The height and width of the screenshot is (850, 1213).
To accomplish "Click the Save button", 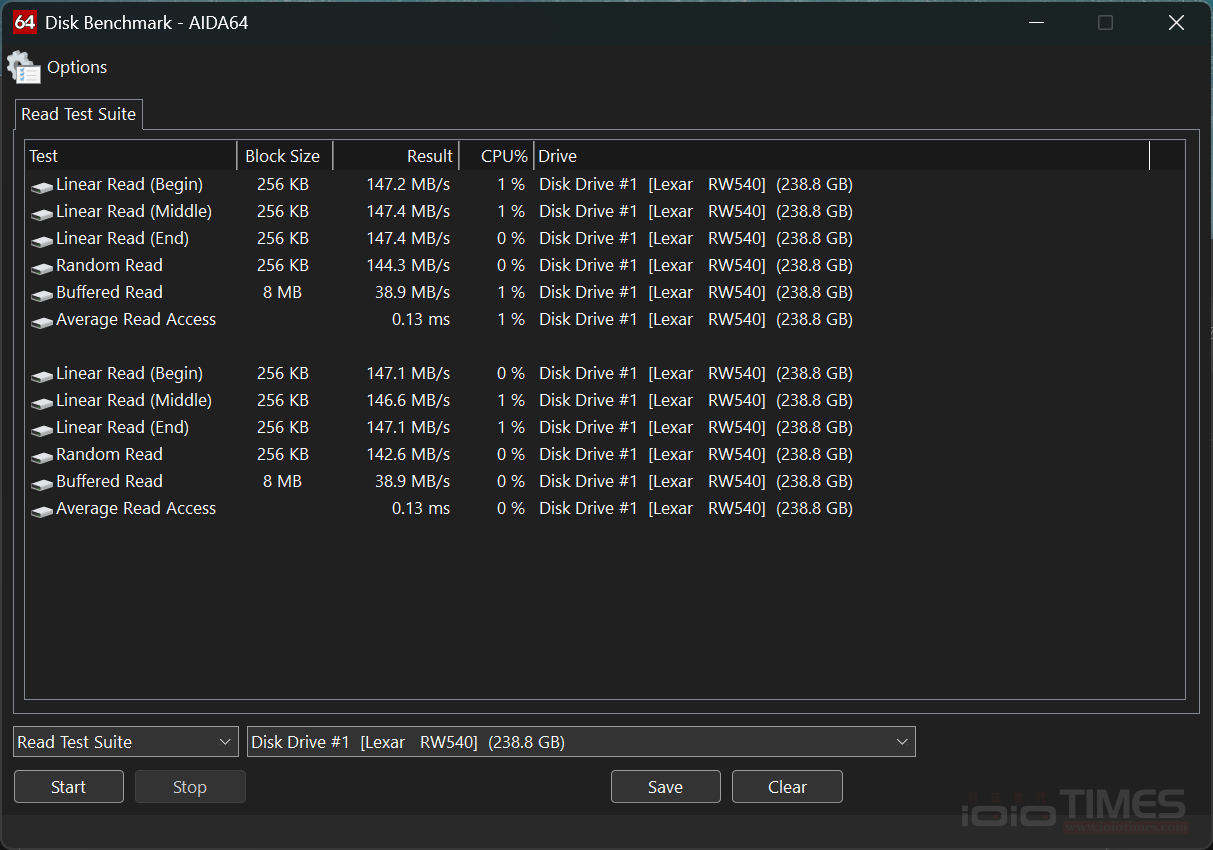I will (x=666, y=787).
